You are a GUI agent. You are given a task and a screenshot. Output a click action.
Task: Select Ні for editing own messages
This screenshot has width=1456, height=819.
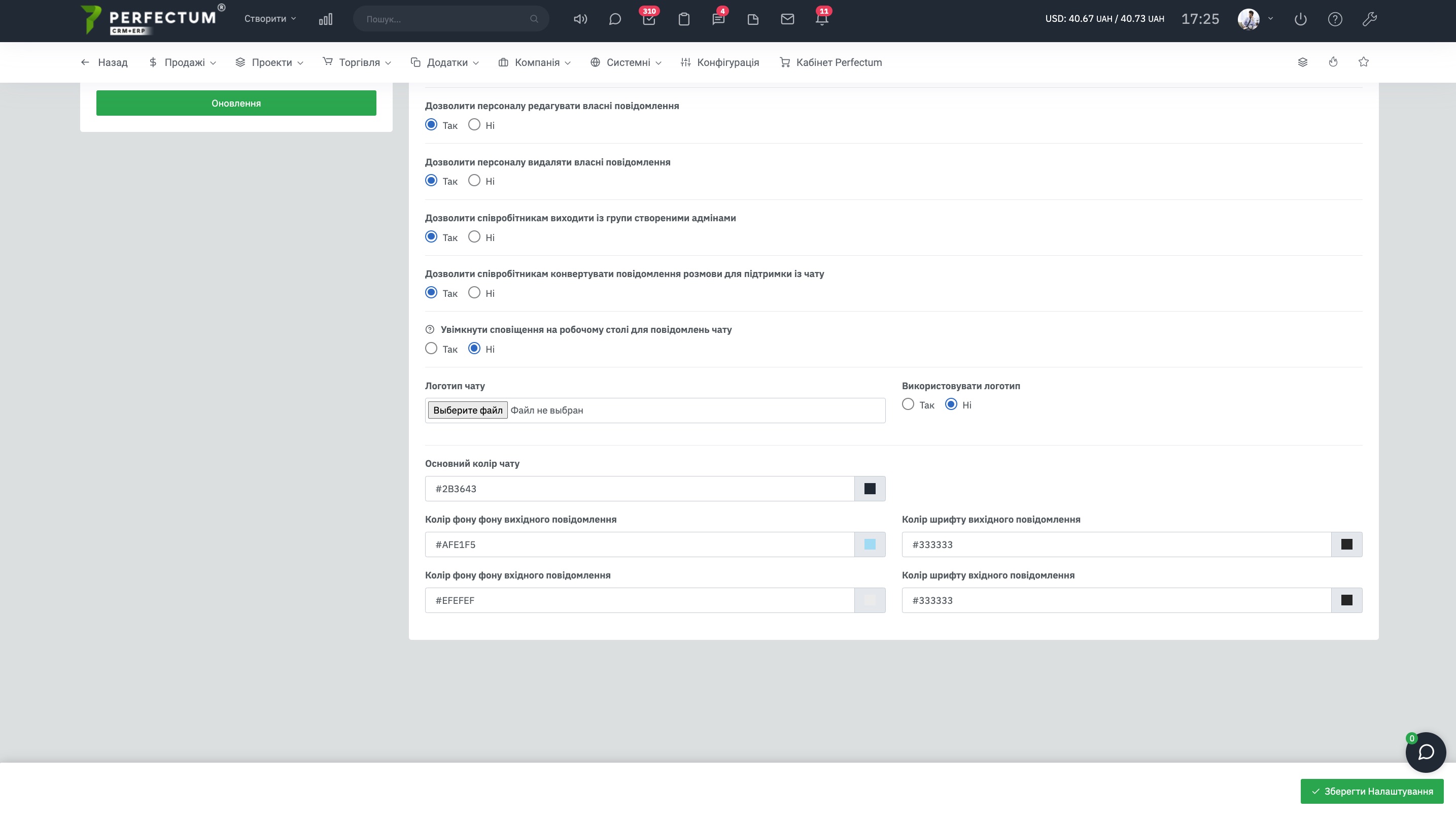point(474,125)
